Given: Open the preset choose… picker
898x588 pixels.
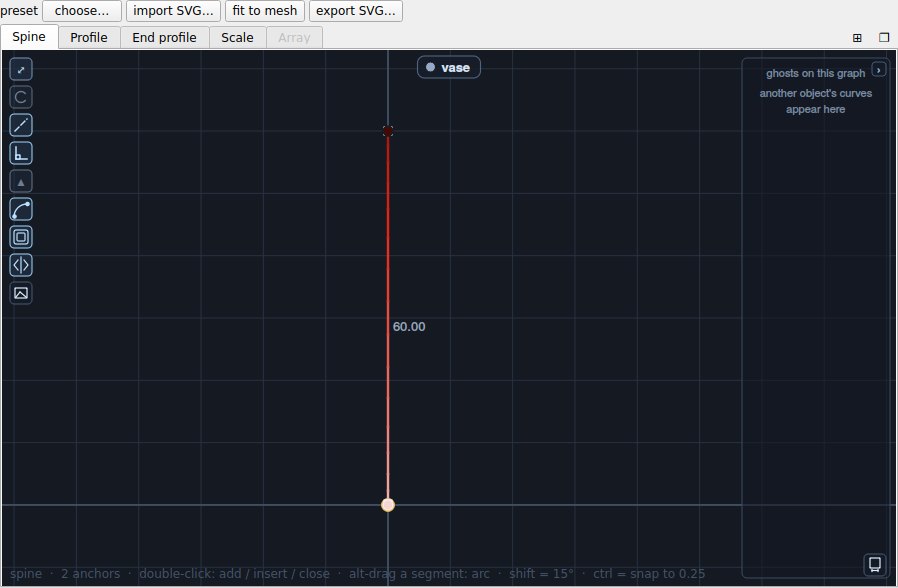Looking at the screenshot, I should tap(82, 11).
